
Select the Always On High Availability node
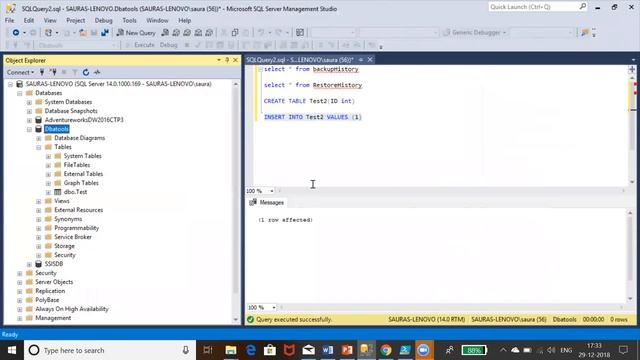(x=72, y=309)
